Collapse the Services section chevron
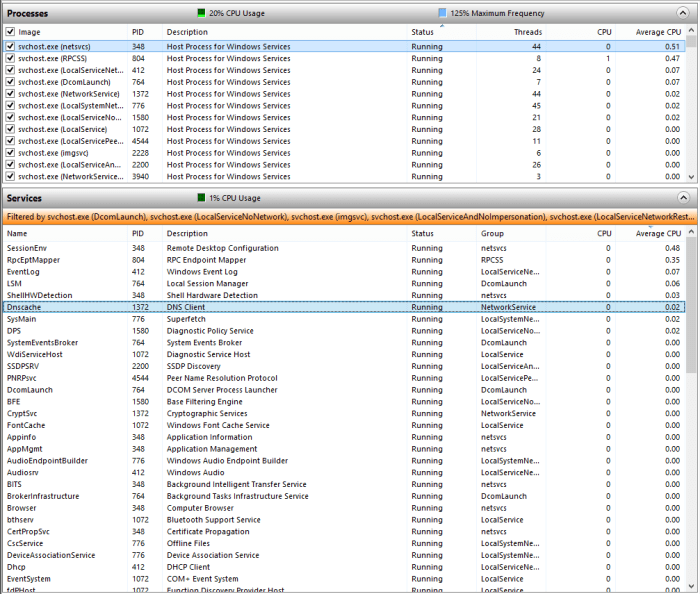Image resolution: width=700 pixels, height=594 pixels. point(683,198)
